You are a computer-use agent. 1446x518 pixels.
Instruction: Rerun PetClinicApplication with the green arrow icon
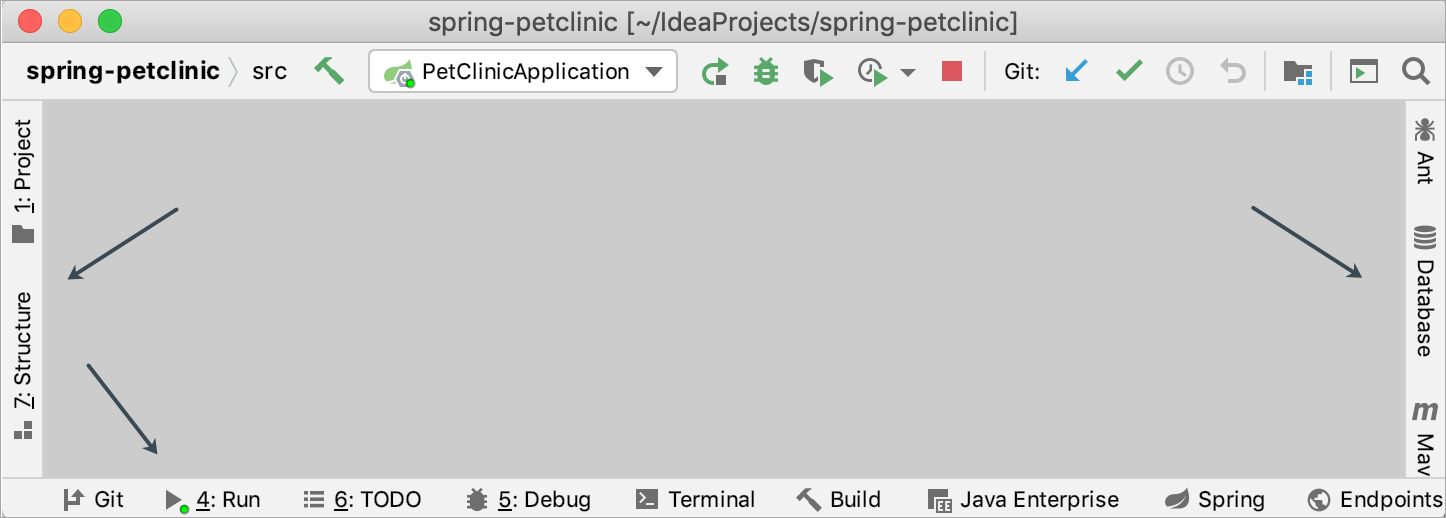pos(715,72)
